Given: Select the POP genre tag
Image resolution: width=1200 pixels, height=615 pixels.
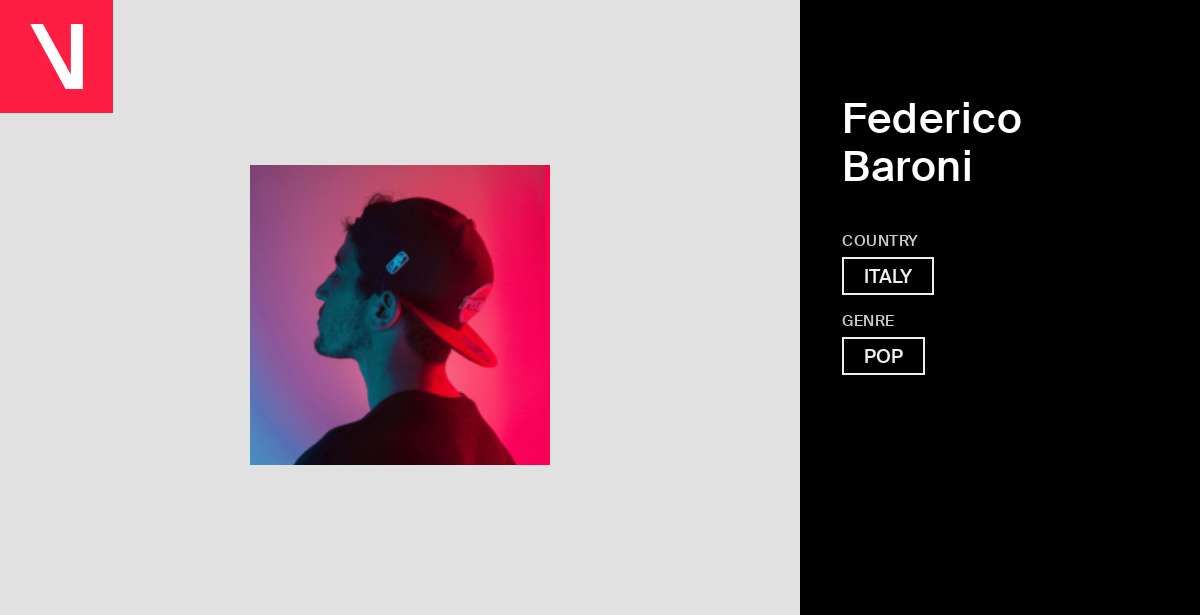Looking at the screenshot, I should (x=883, y=356).
